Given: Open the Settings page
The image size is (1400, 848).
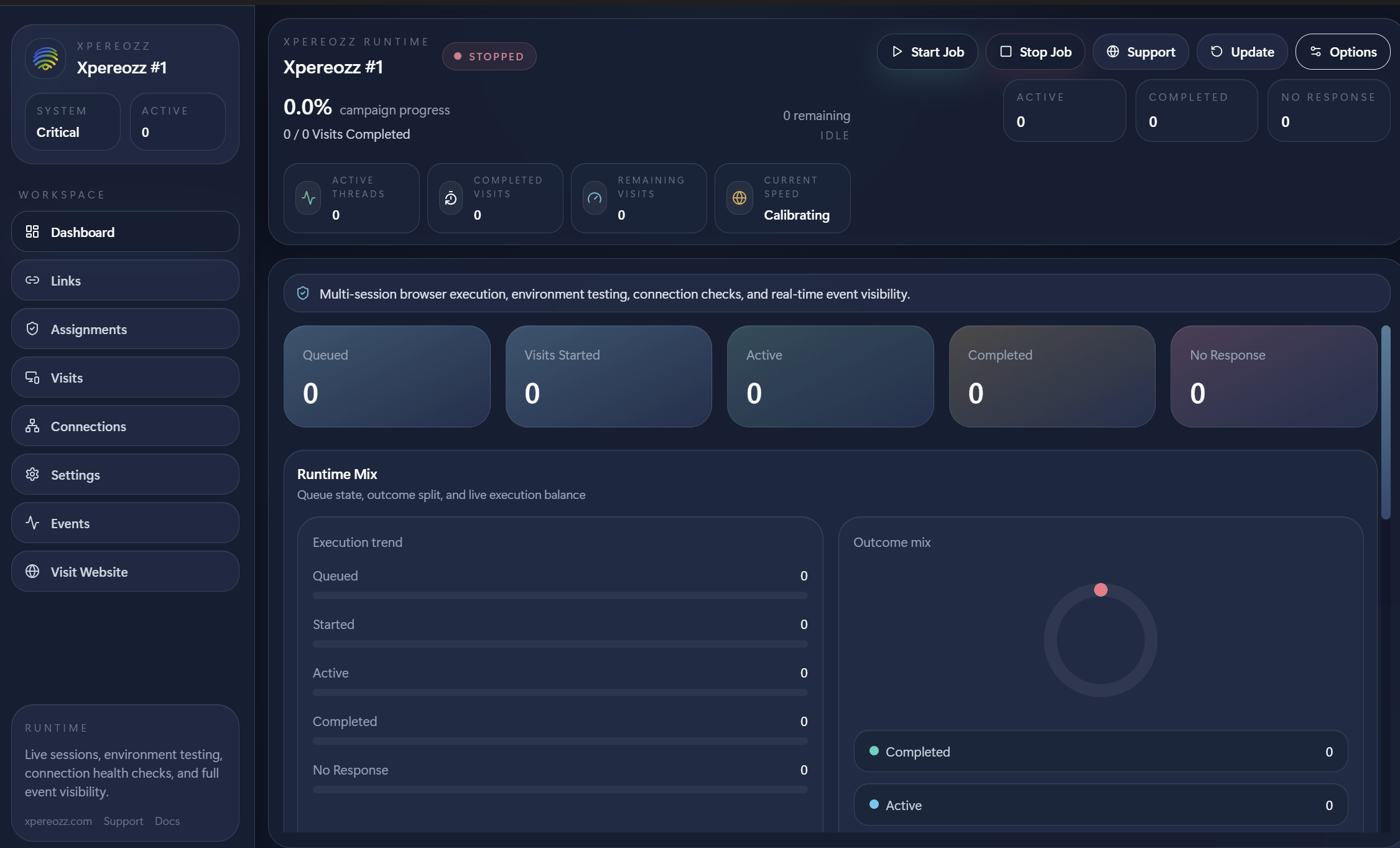Looking at the screenshot, I should (125, 474).
